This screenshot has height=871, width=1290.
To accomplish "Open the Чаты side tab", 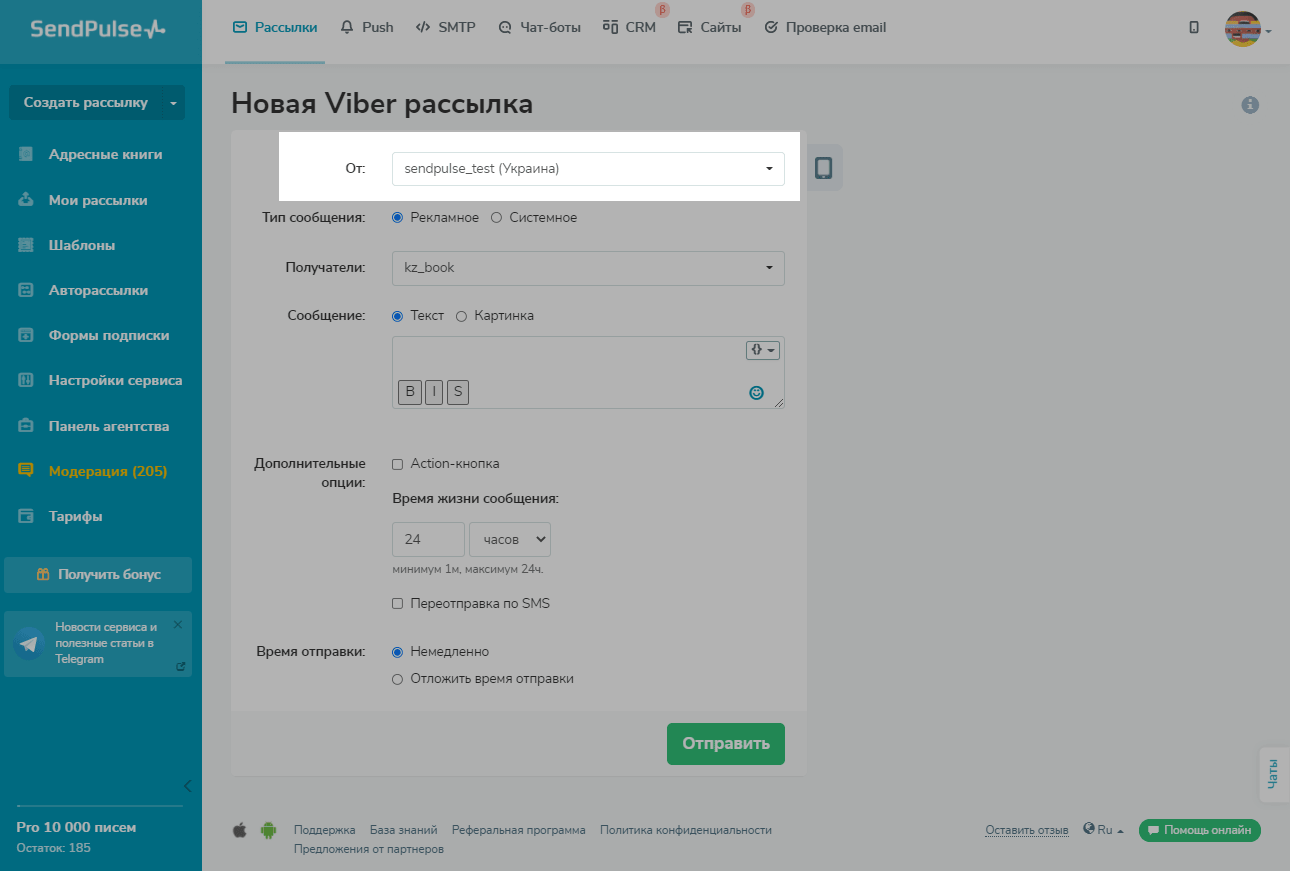I will tap(1273, 775).
